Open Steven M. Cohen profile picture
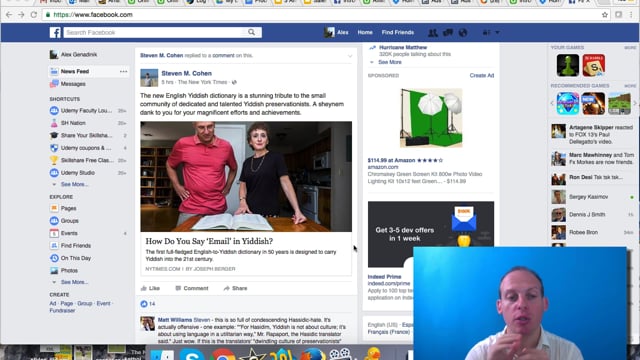 (x=149, y=78)
